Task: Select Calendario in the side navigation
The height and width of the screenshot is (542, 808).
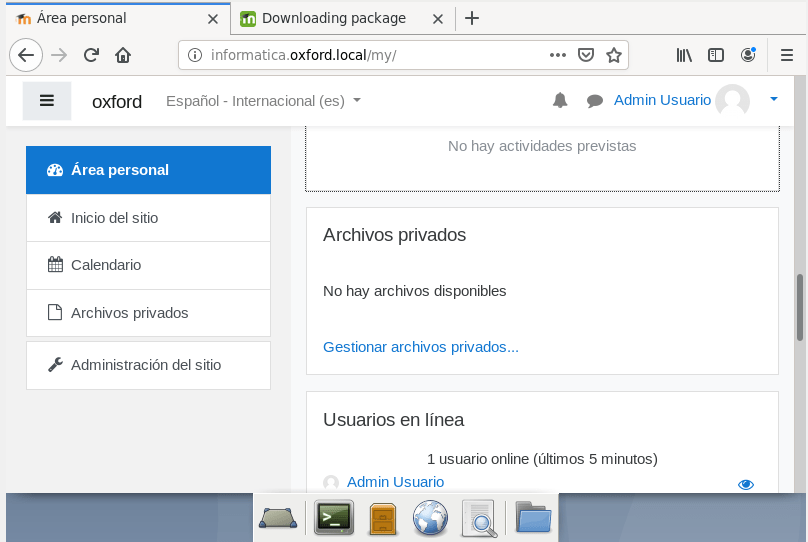Action: pos(106,265)
